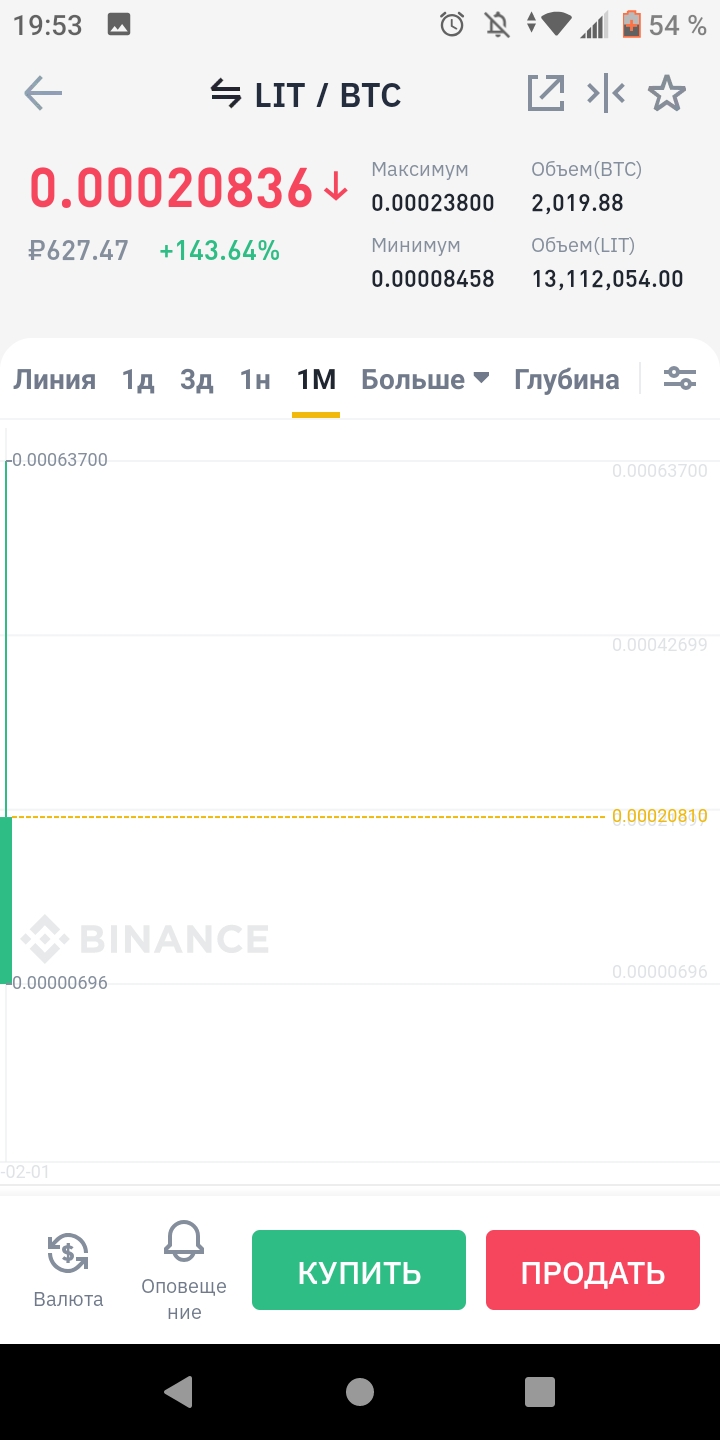Tap the back arrow icon
720x1440 pixels.
(x=43, y=95)
